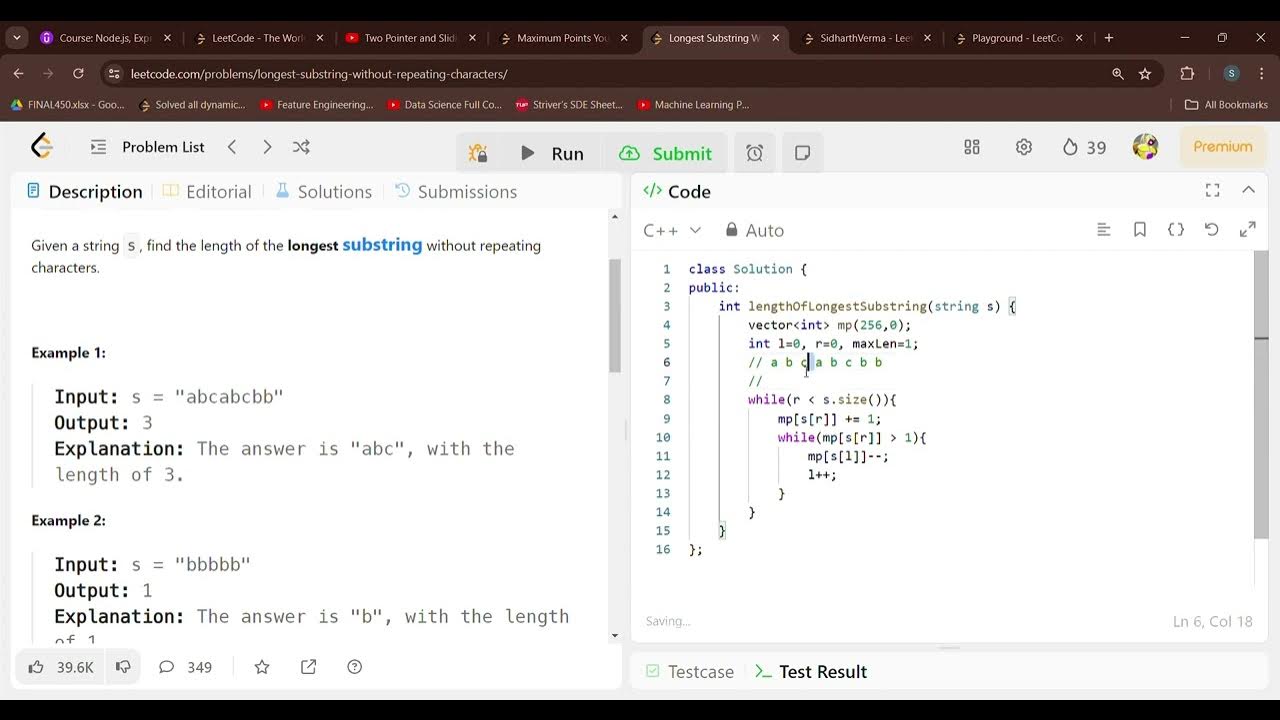
Task: Open FINAL450.xlsx bookmark
Action: point(66,105)
